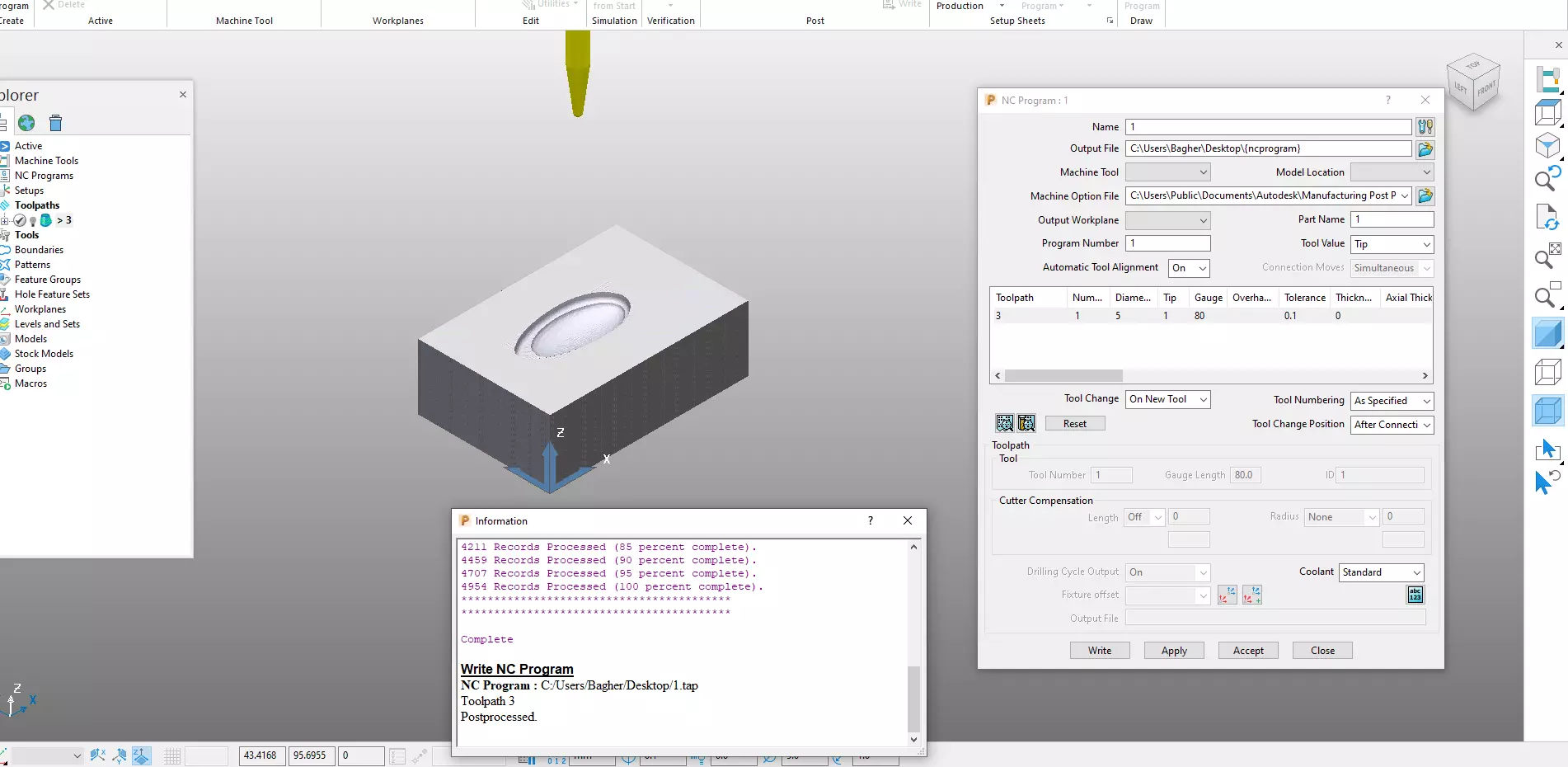Viewport: 1568px width, 767px height.
Task: Open the Coolant Standard dropdown
Action: tap(1382, 572)
